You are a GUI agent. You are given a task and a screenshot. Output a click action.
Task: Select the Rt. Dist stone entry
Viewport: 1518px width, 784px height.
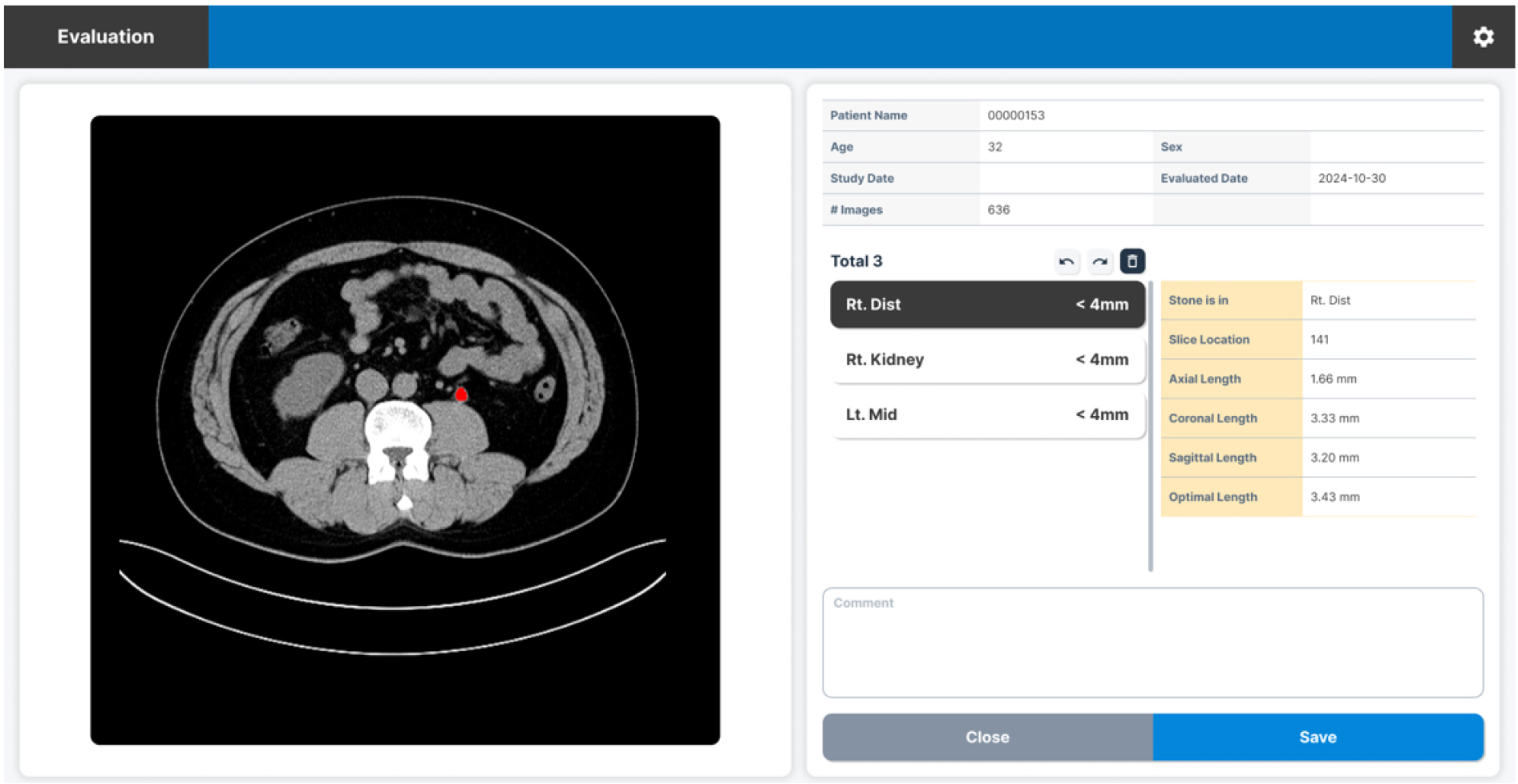pos(986,305)
